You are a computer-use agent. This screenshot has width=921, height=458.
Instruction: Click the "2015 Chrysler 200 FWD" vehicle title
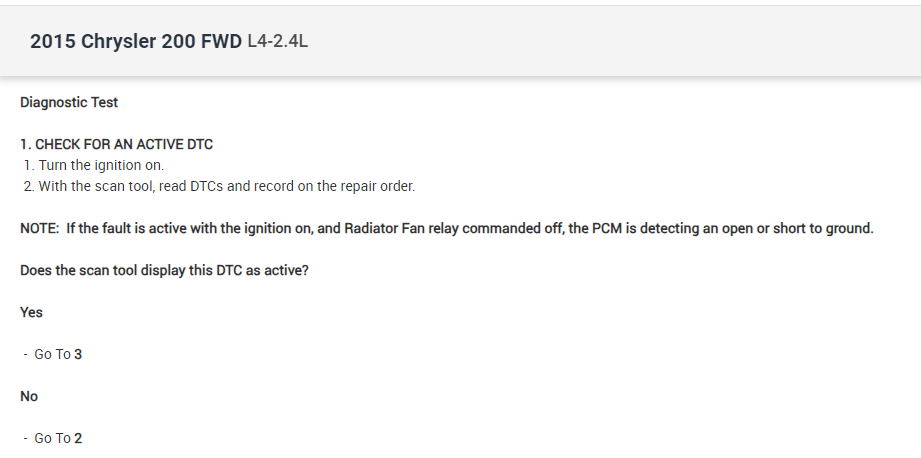coord(135,42)
